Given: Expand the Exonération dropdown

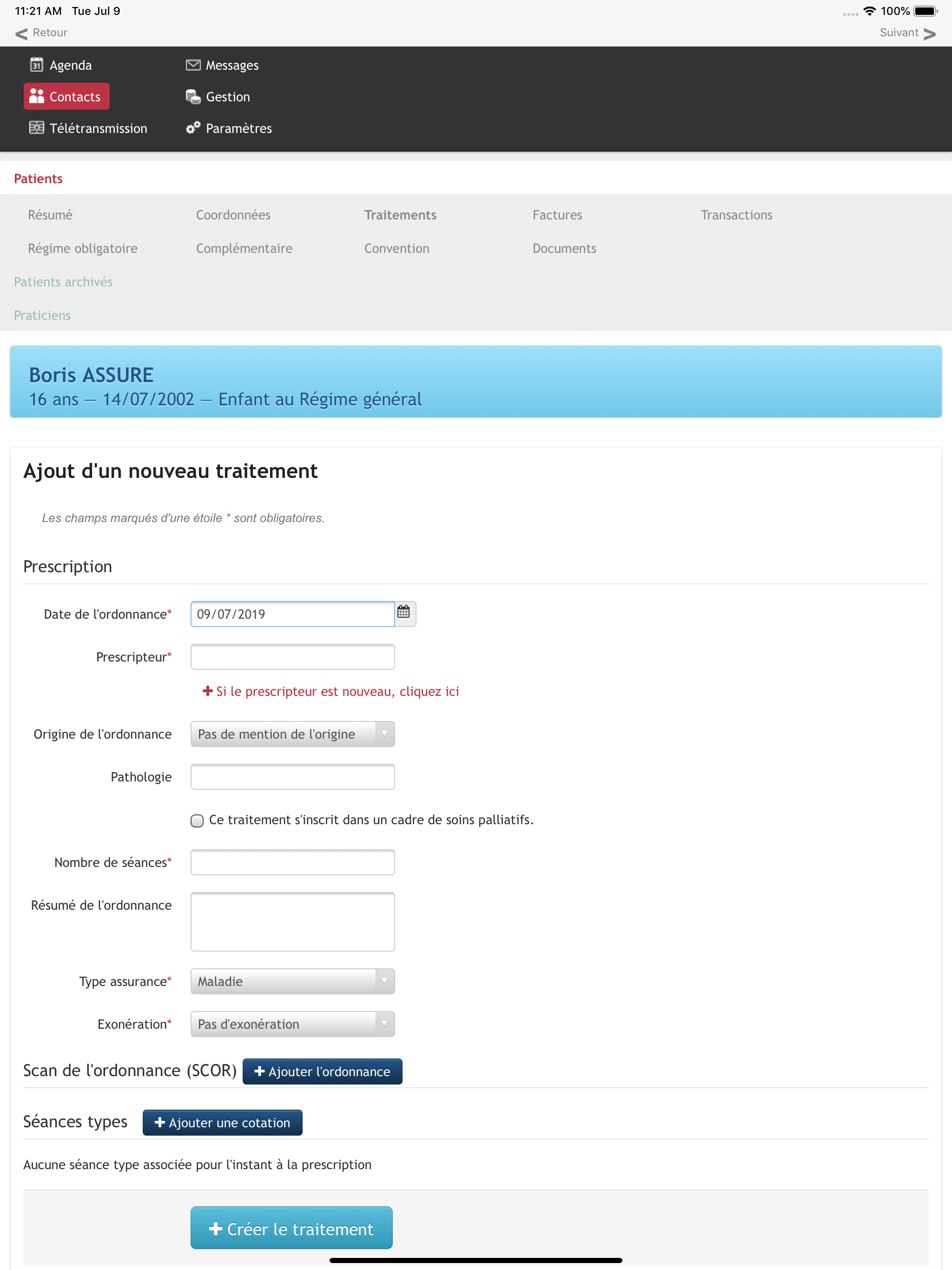Looking at the screenshot, I should pyautogui.click(x=292, y=1024).
